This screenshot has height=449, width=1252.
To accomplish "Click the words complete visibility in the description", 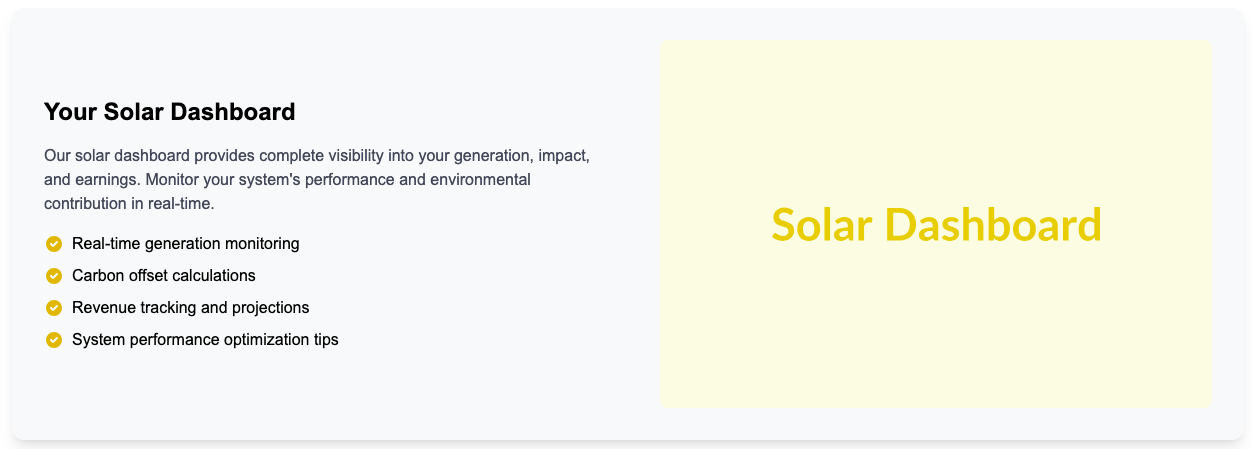I will tap(319, 156).
